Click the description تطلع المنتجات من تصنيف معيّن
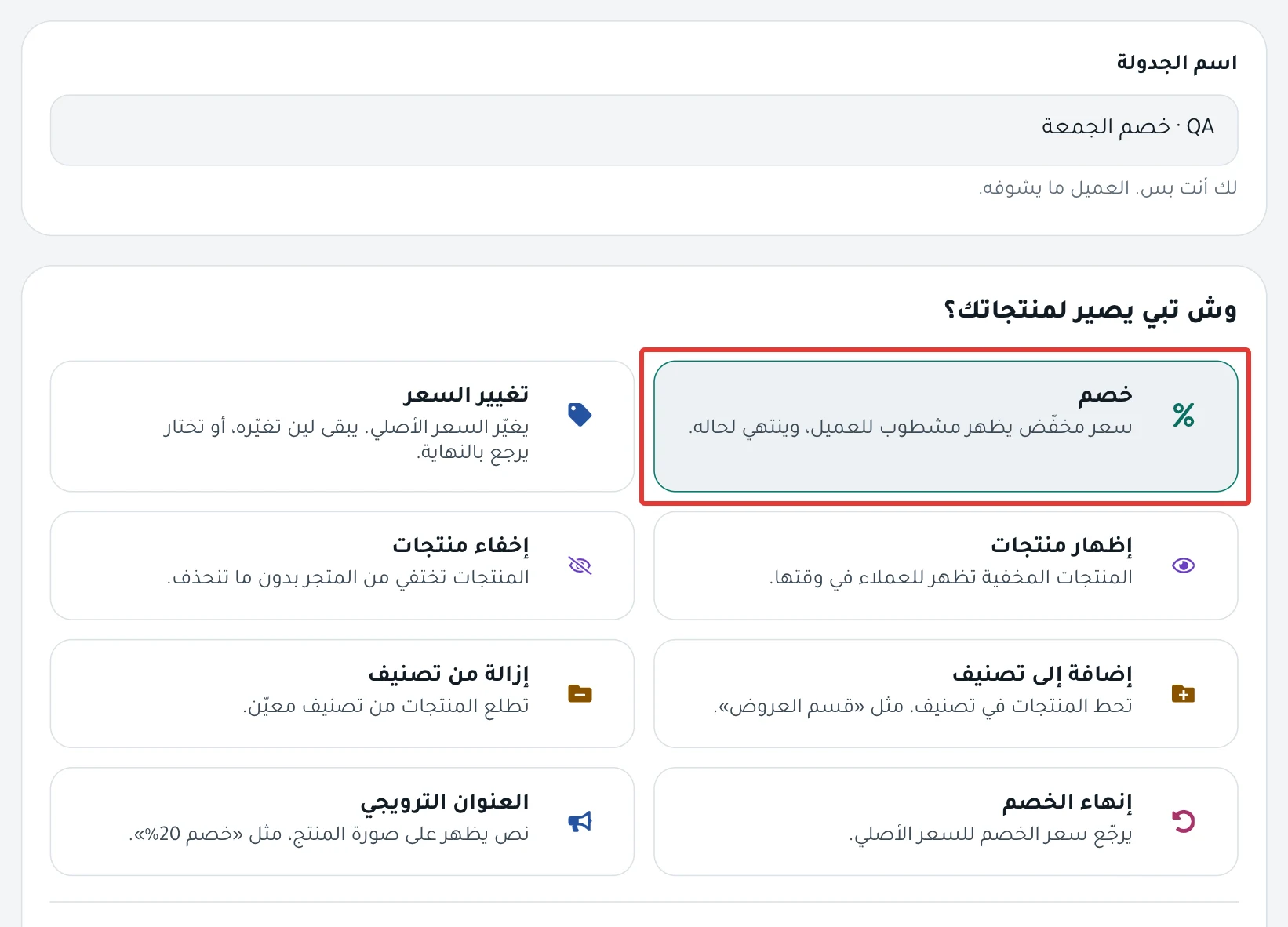 click(386, 706)
